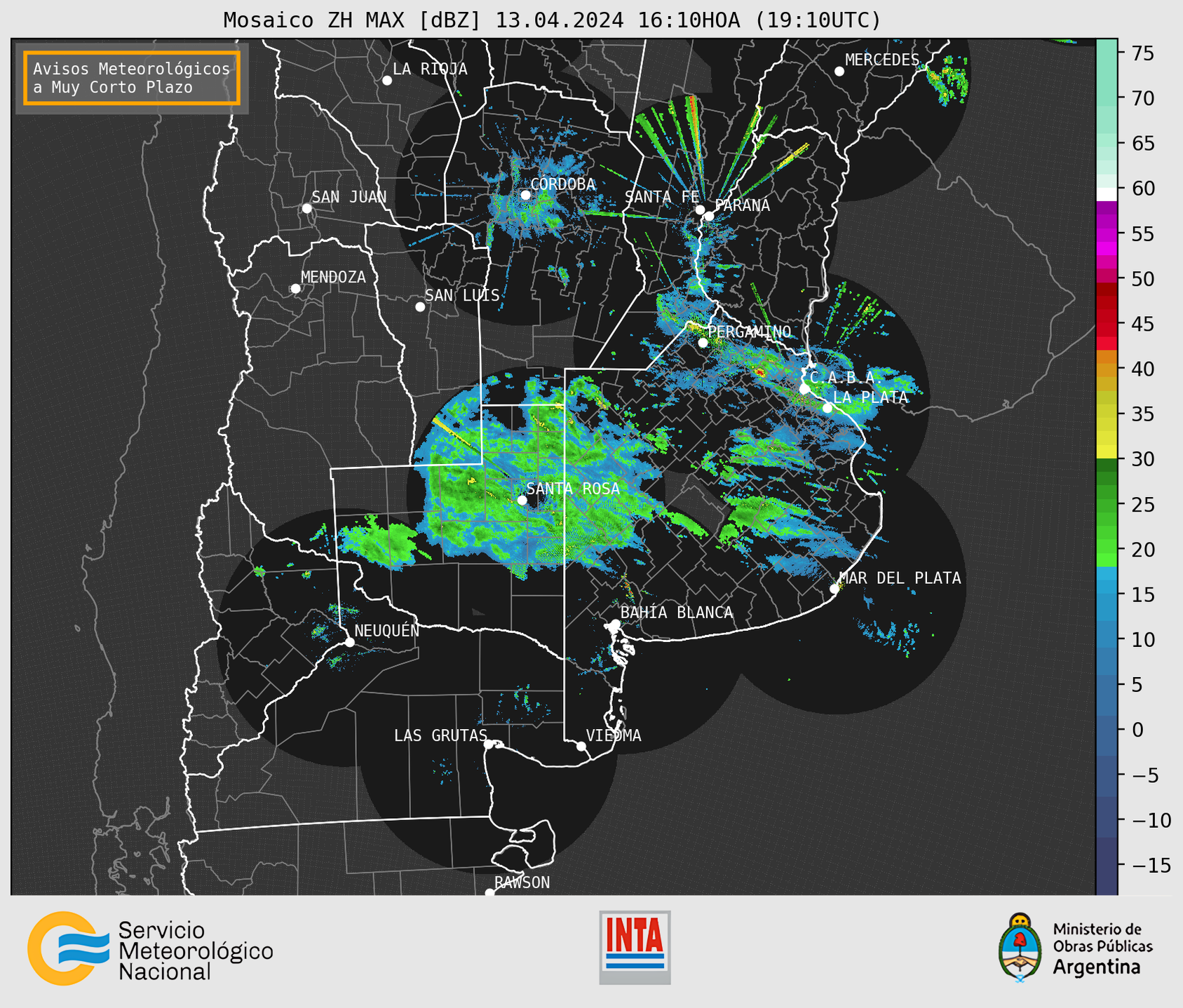Click the BAHÍA BLANCA city marker dot
The image size is (1183, 1008).
pyautogui.click(x=615, y=624)
